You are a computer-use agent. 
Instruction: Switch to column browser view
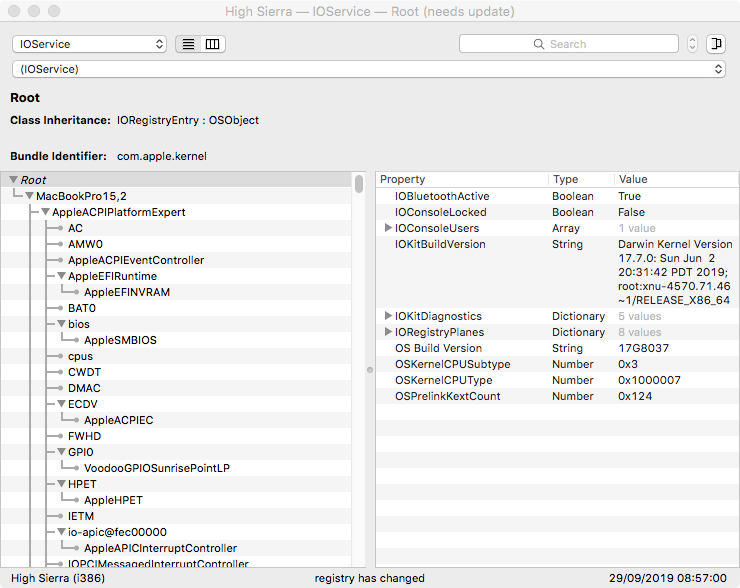pos(212,44)
